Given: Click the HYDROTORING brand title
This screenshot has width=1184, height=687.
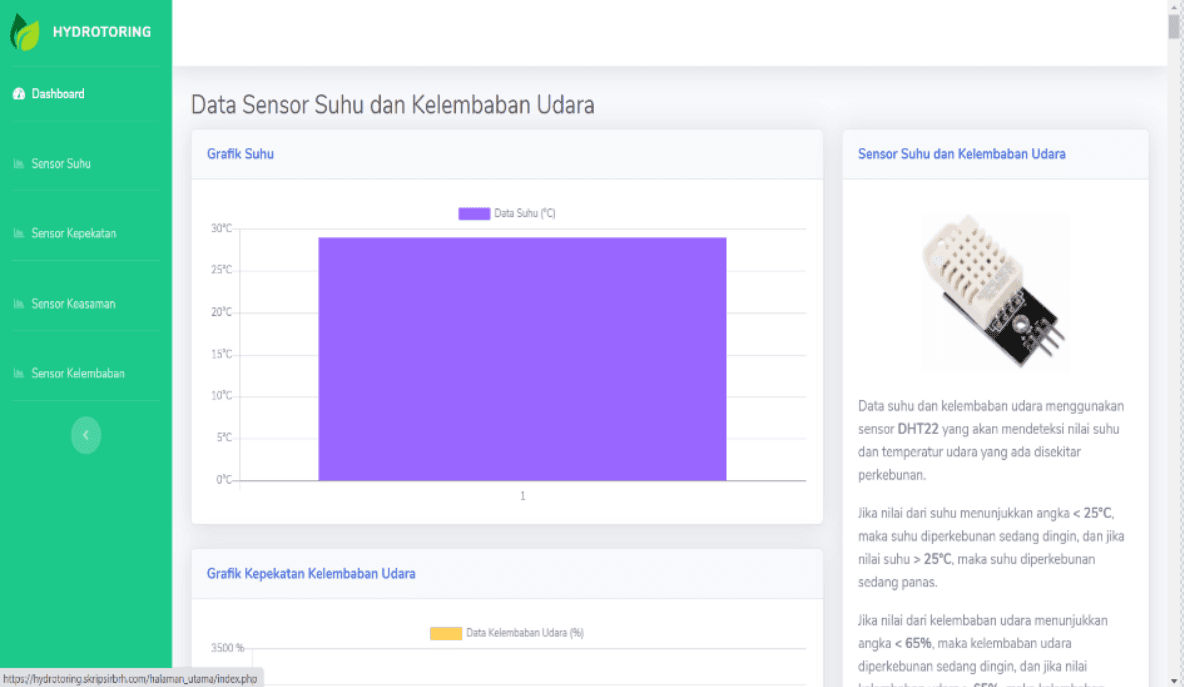Looking at the screenshot, I should 102,32.
